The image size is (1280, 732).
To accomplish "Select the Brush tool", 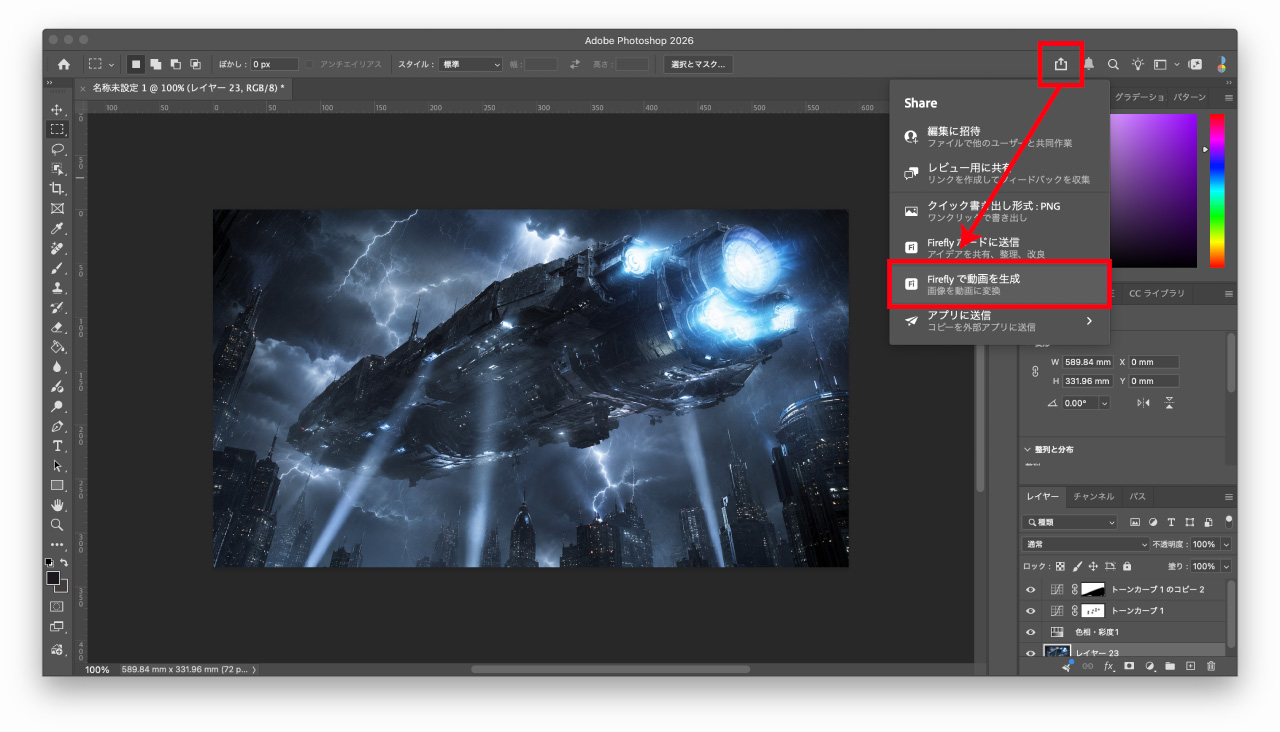I will [57, 268].
